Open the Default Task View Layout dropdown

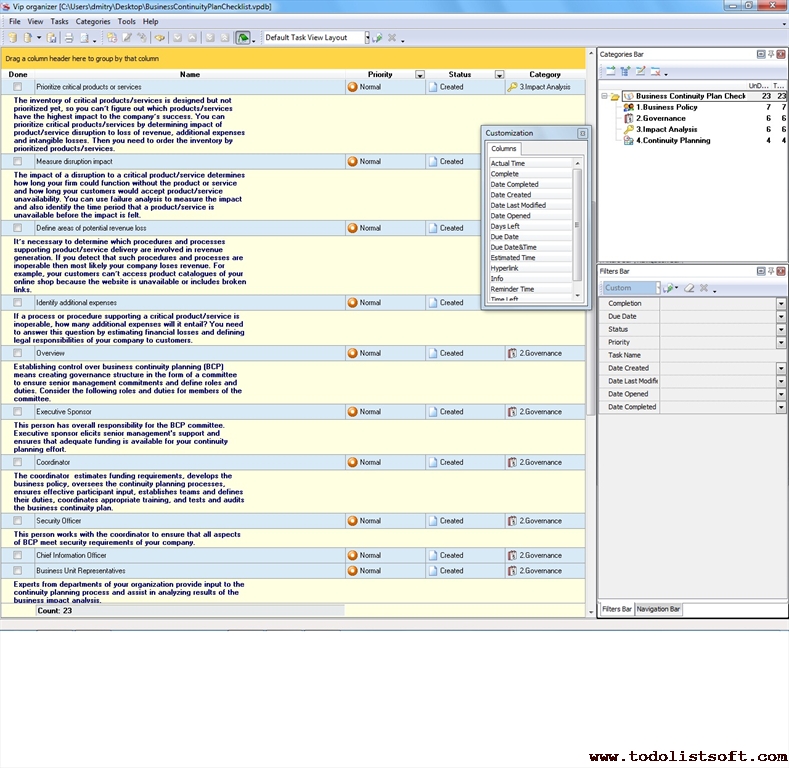click(x=366, y=38)
